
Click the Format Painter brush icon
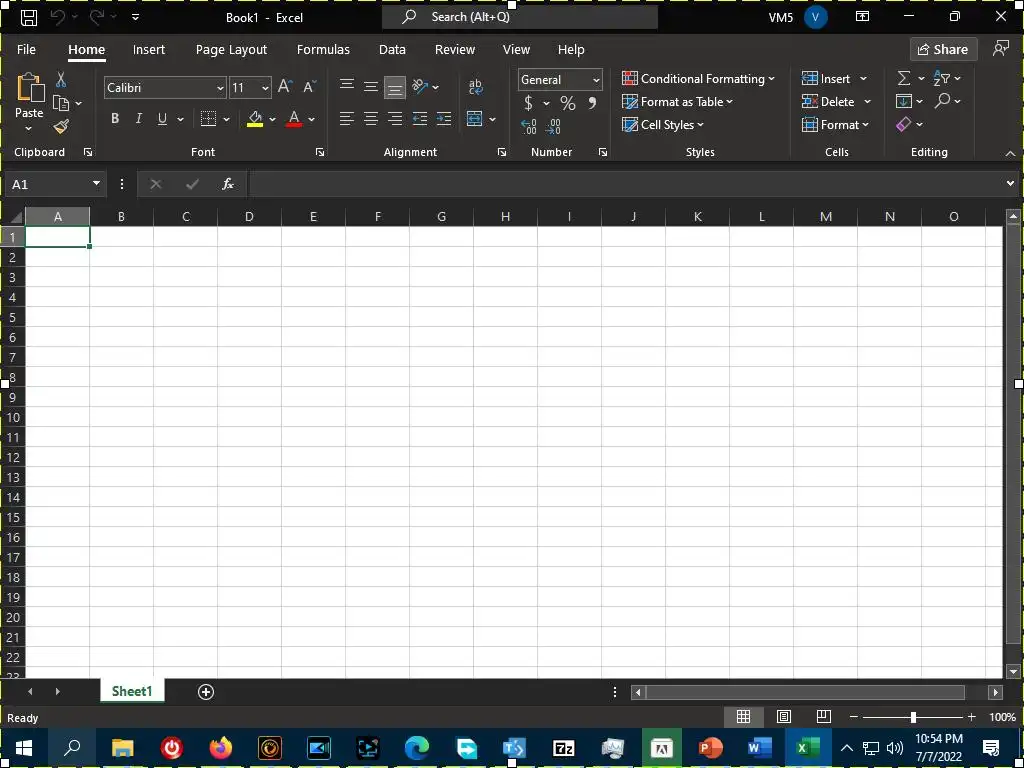pyautogui.click(x=61, y=126)
